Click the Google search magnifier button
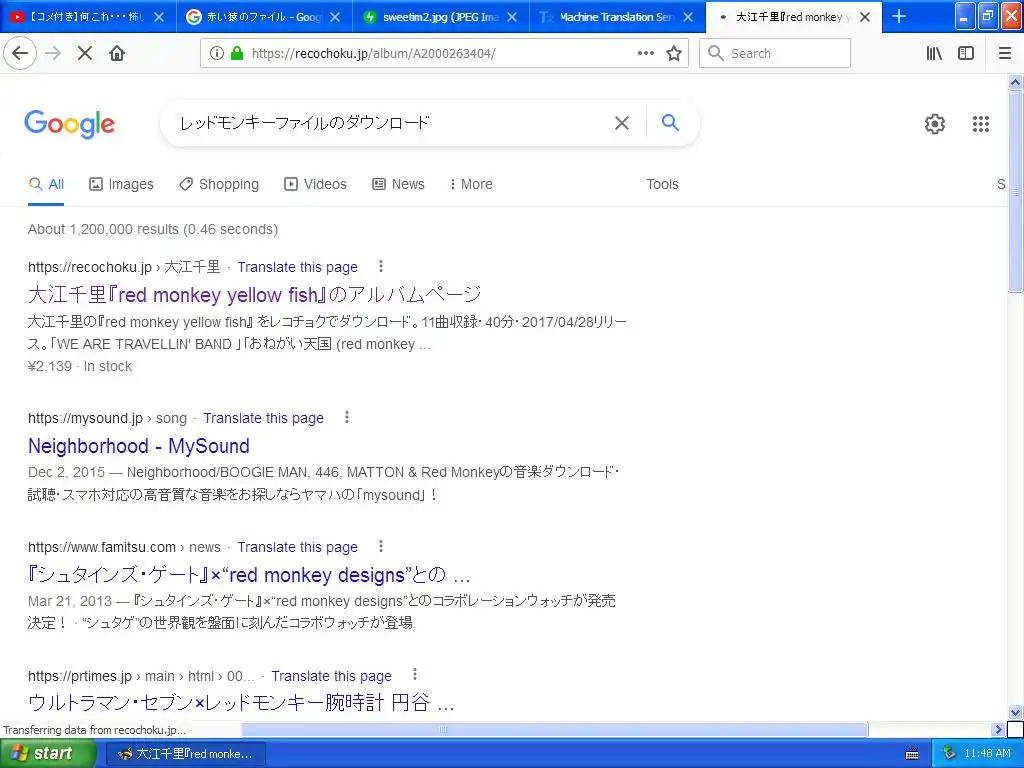Screen dimensions: 1024x768 (x=670, y=122)
